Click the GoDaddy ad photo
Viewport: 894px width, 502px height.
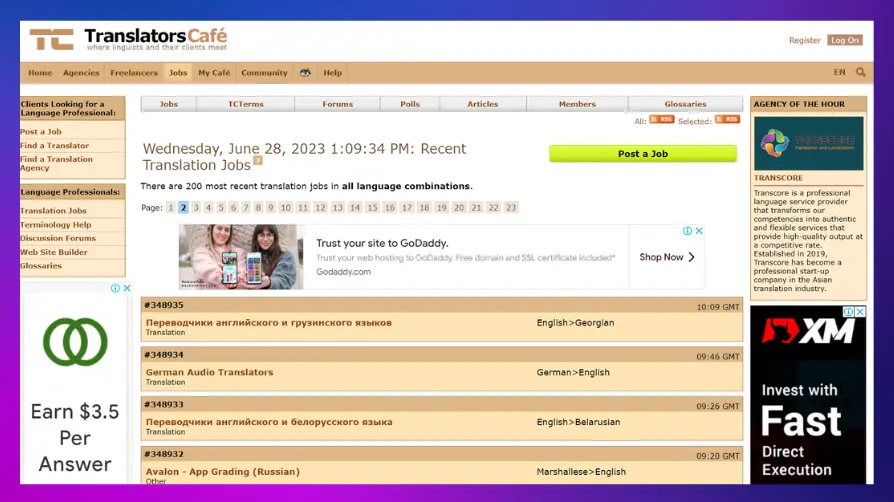tap(241, 257)
